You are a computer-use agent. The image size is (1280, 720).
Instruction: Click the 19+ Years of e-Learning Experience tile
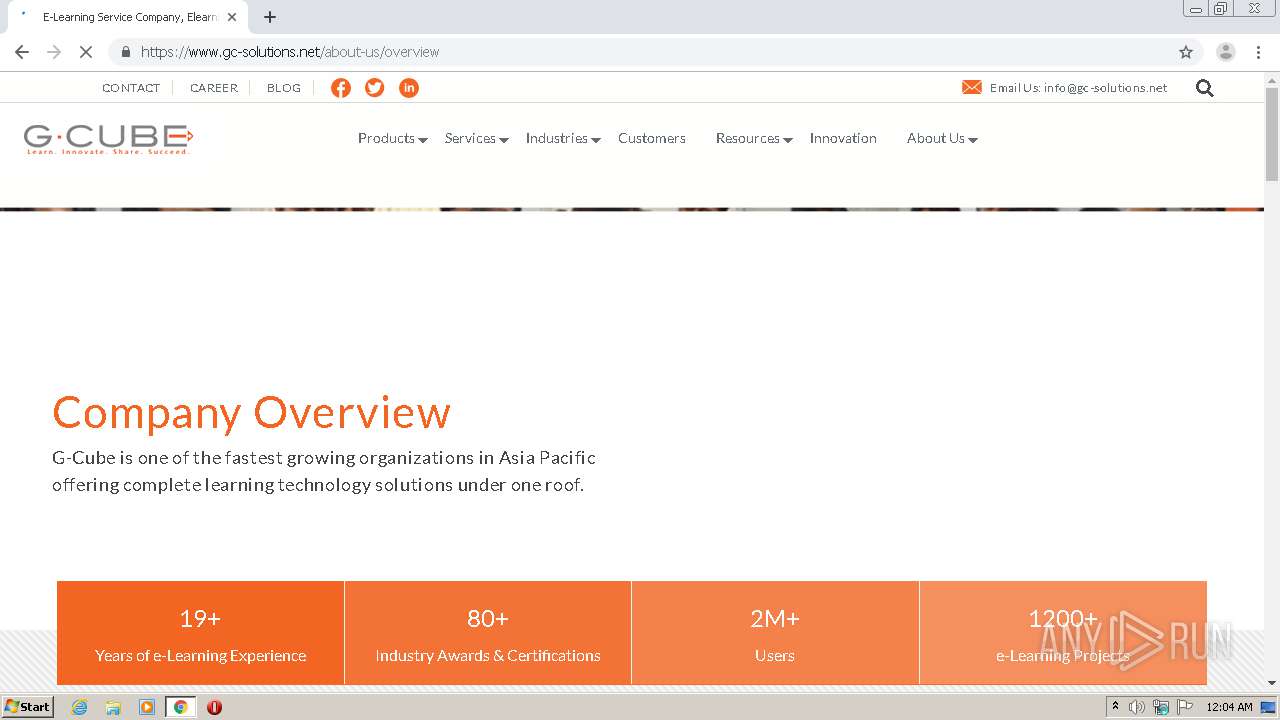pos(201,633)
